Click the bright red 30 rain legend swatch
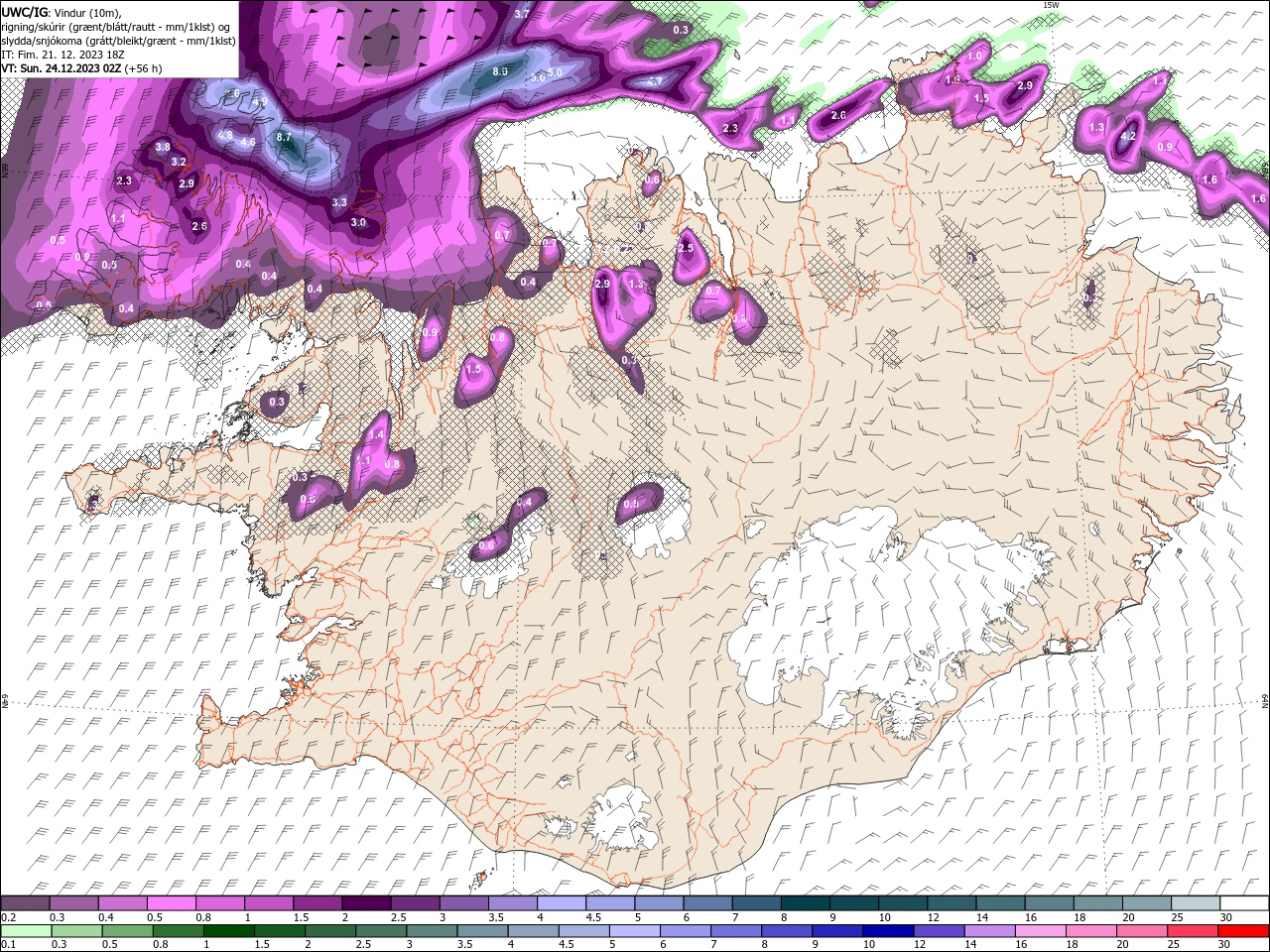The image size is (1270, 952). [1243, 930]
